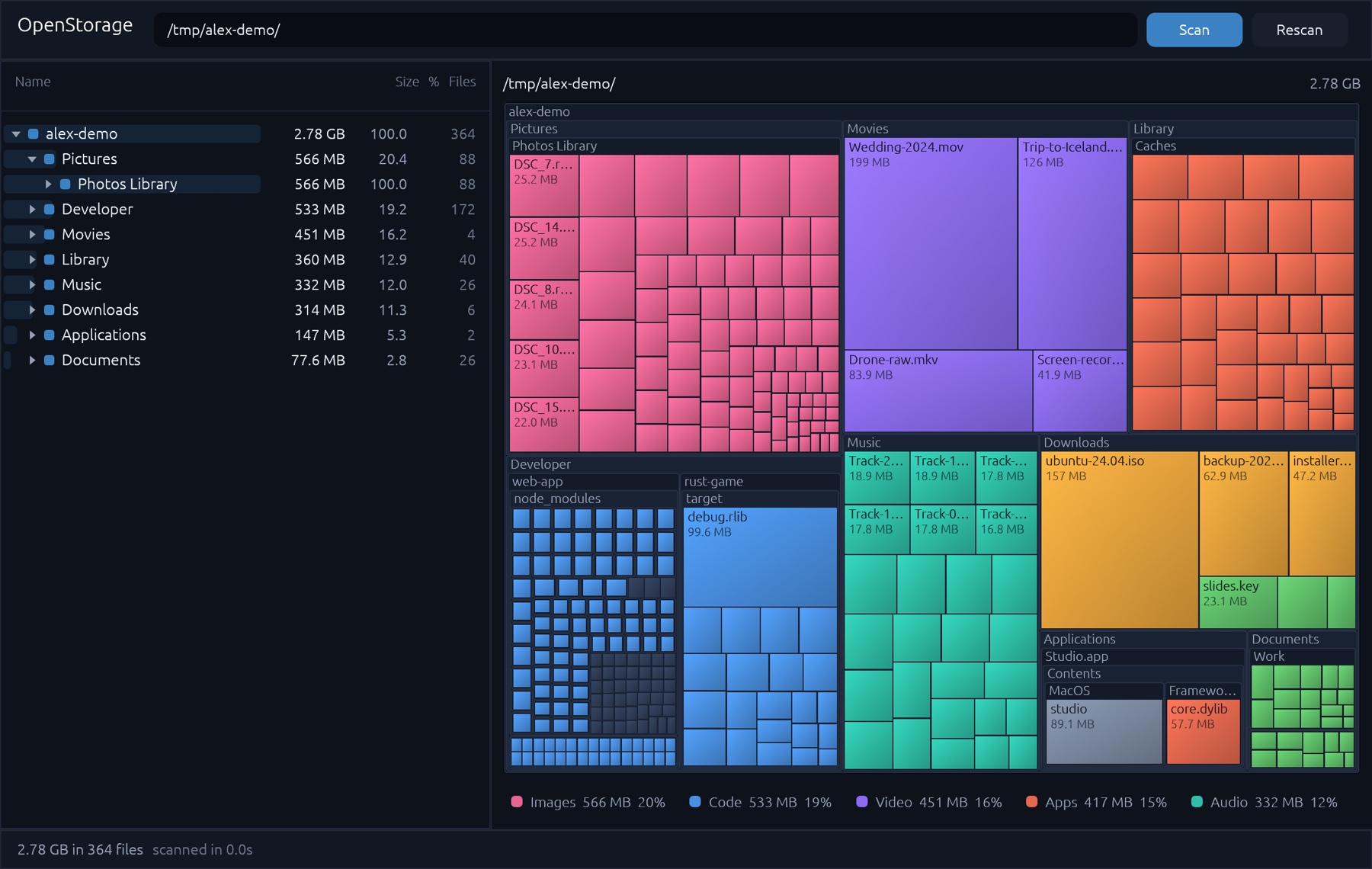Expand the Developer folder arrow
The height and width of the screenshot is (869, 1372).
pyautogui.click(x=32, y=210)
